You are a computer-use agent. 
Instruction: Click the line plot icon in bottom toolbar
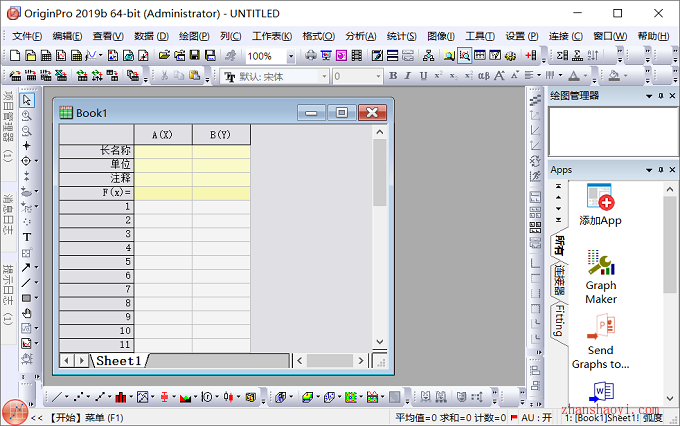point(57,397)
